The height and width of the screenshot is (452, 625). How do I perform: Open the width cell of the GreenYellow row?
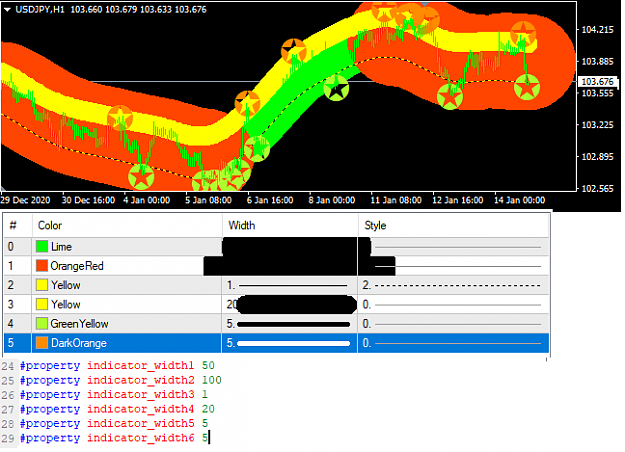(x=290, y=324)
